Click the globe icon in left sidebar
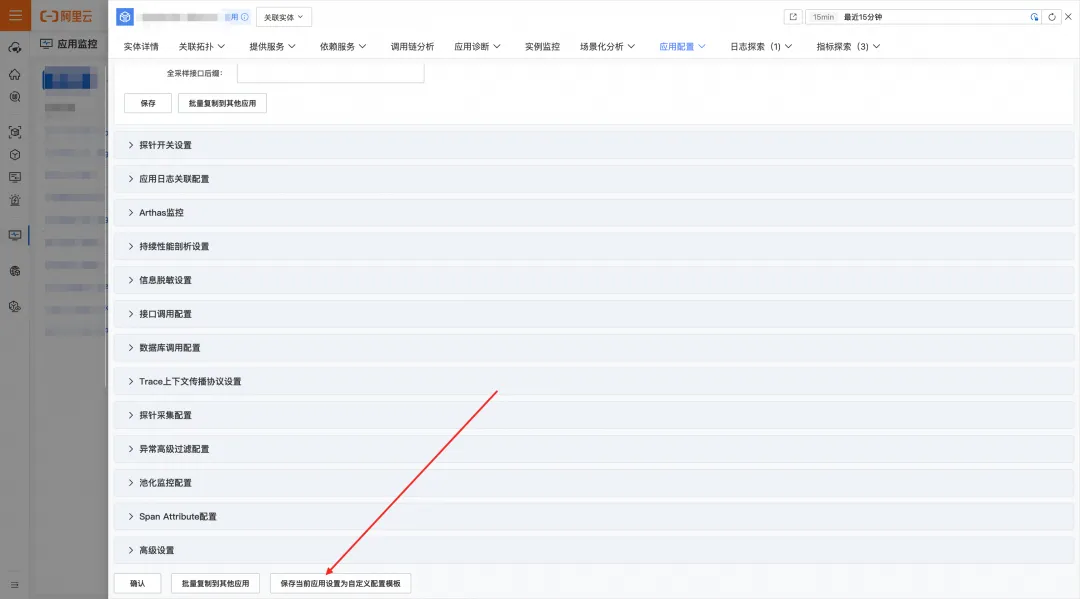This screenshot has width=1080, height=599. point(14,271)
